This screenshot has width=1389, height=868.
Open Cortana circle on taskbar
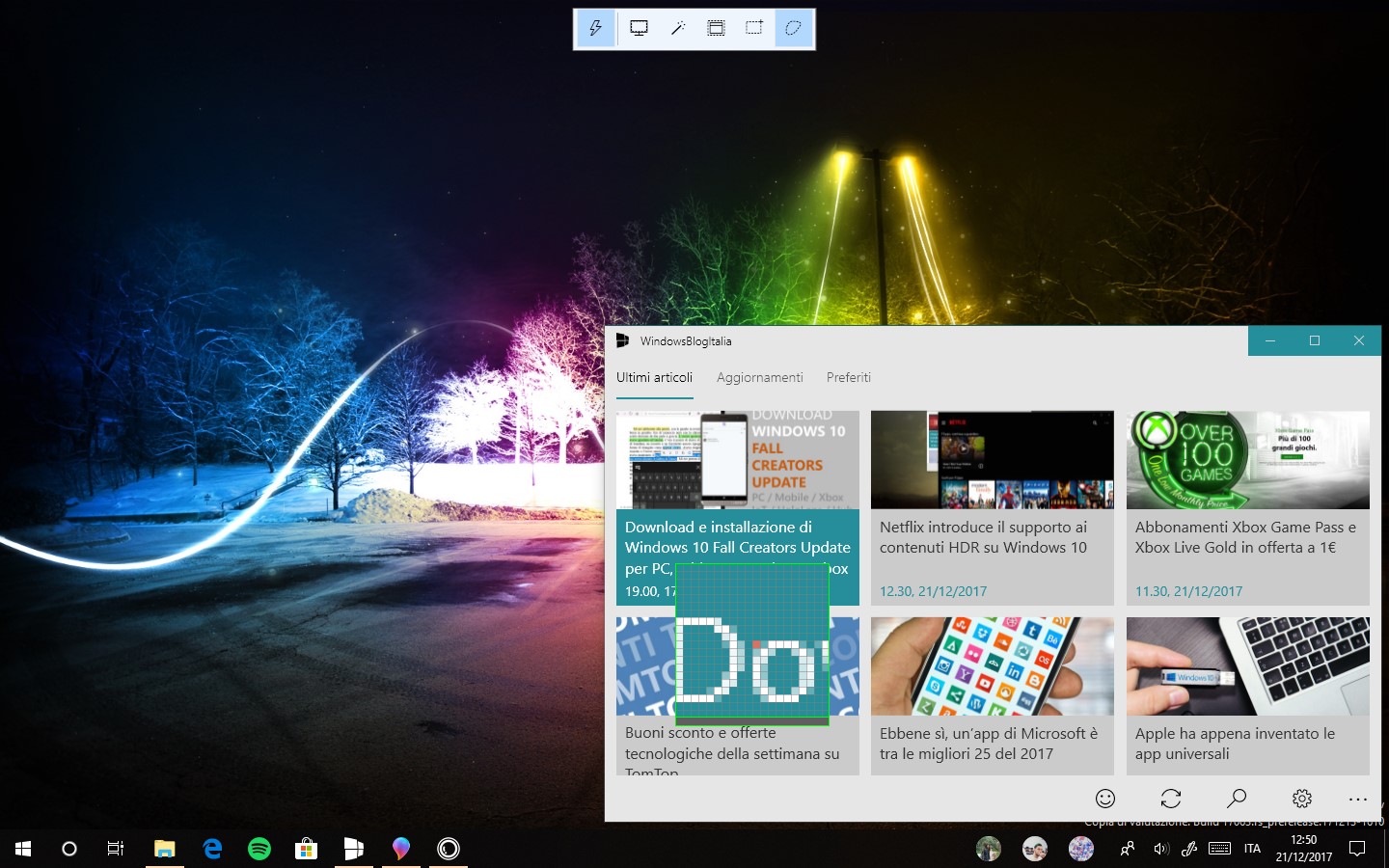tap(69, 849)
